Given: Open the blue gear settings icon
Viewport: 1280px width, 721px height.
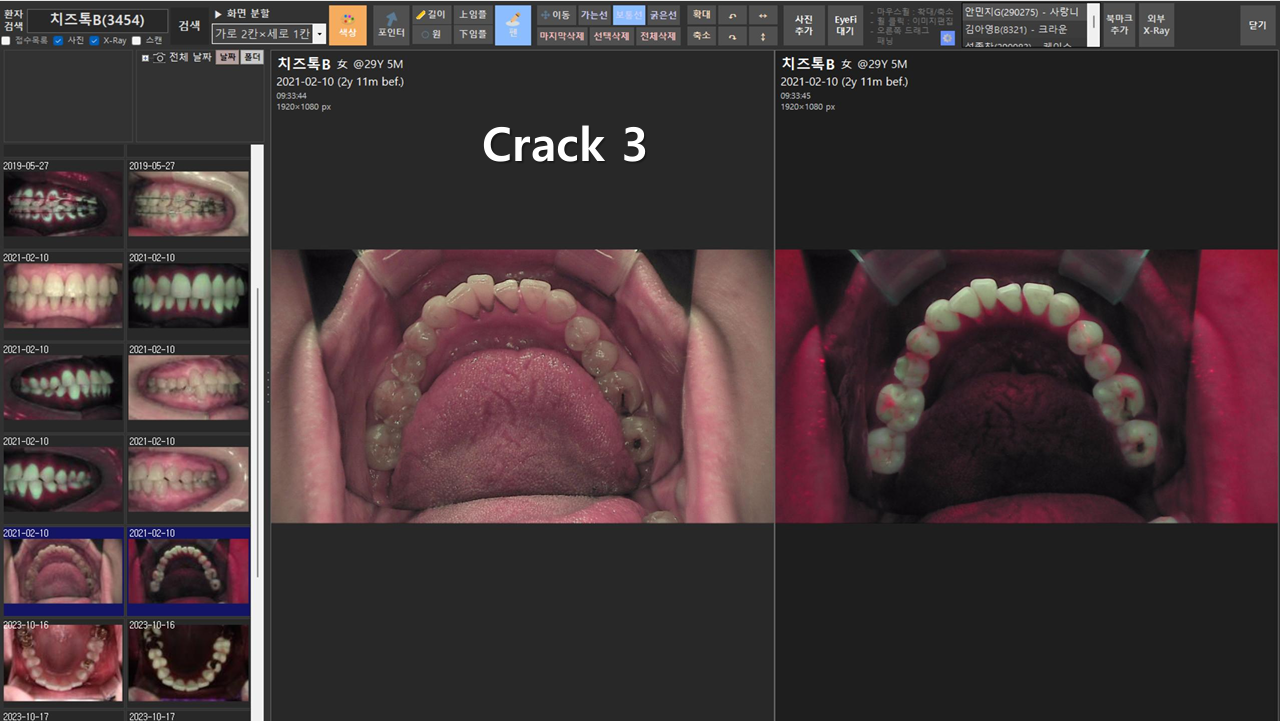Looking at the screenshot, I should pos(948,38).
